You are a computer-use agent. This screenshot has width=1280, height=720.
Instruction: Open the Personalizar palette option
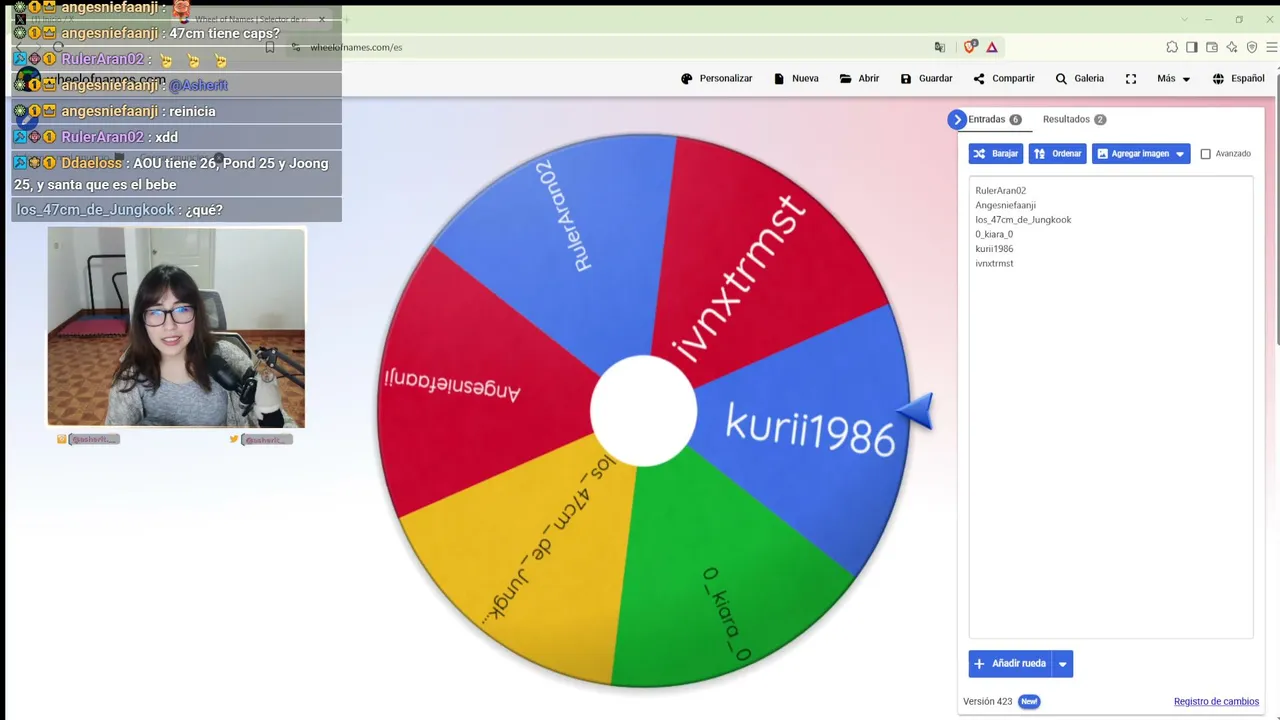tap(716, 78)
